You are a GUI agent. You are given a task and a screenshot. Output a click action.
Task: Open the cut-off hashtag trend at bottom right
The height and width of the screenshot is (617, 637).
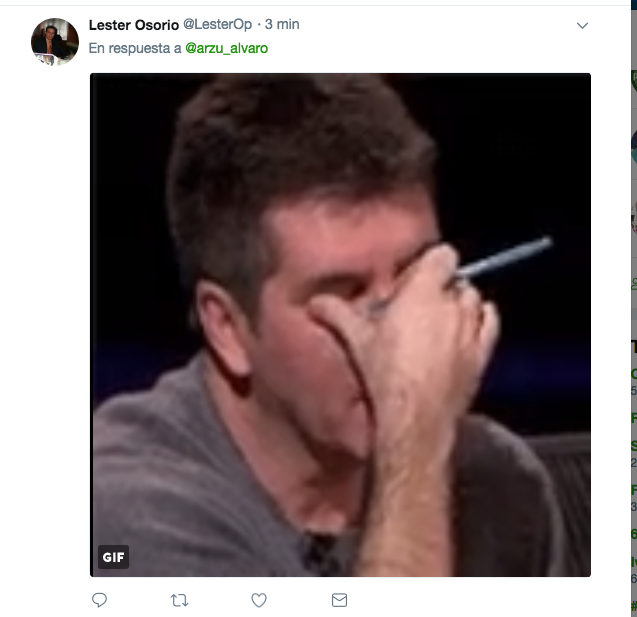tap(634, 606)
